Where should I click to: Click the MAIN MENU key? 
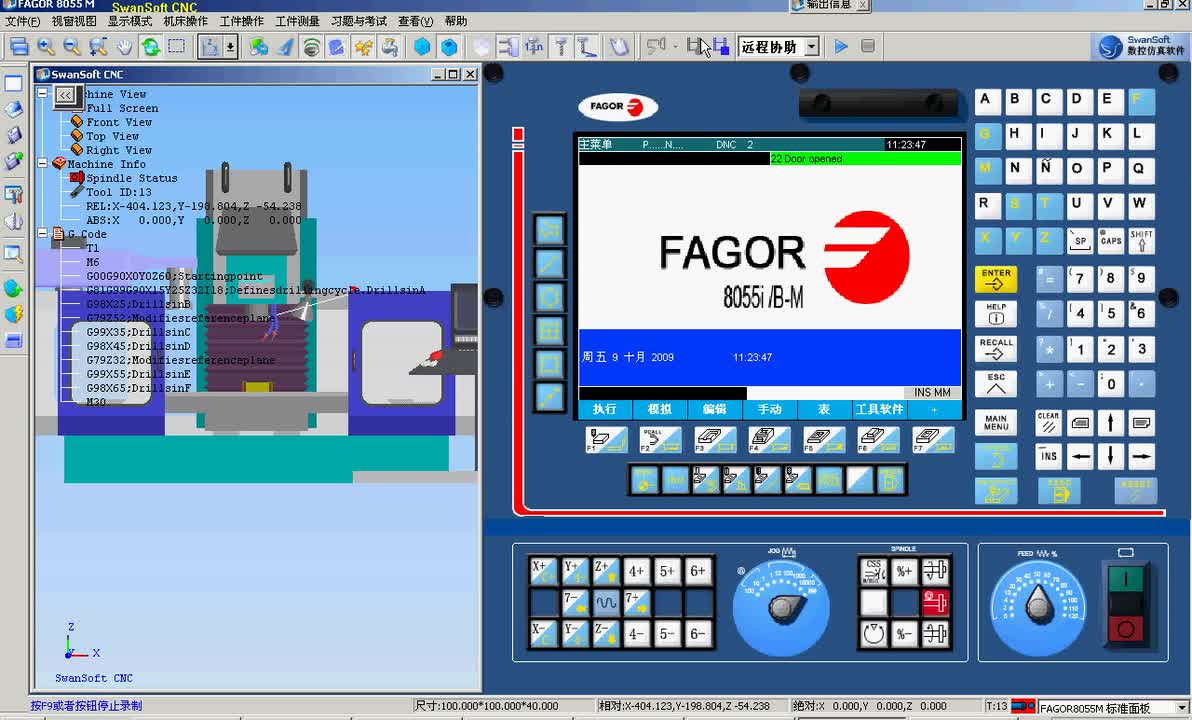coord(996,422)
